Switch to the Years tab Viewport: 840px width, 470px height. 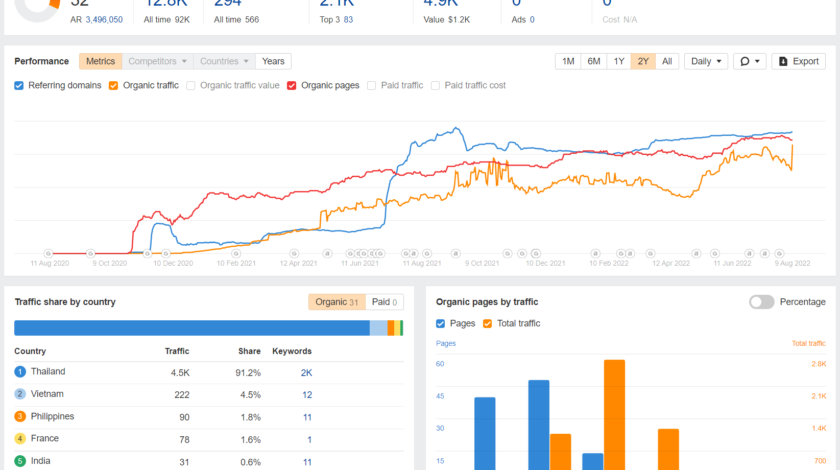273,61
